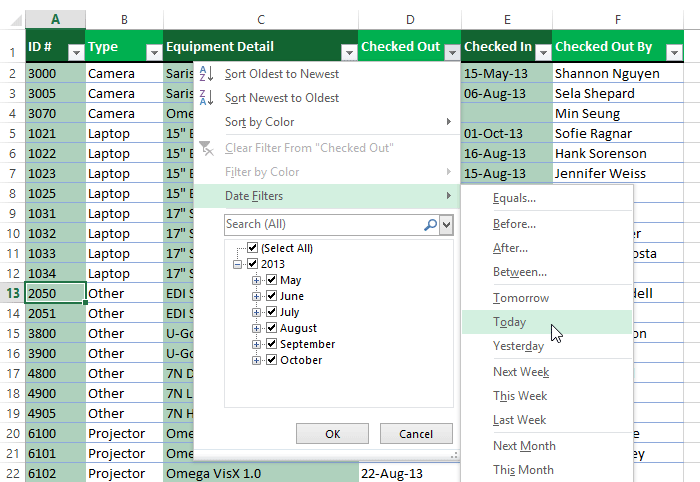Open the Date Filters submenu
The width and height of the screenshot is (700, 482).
327,196
